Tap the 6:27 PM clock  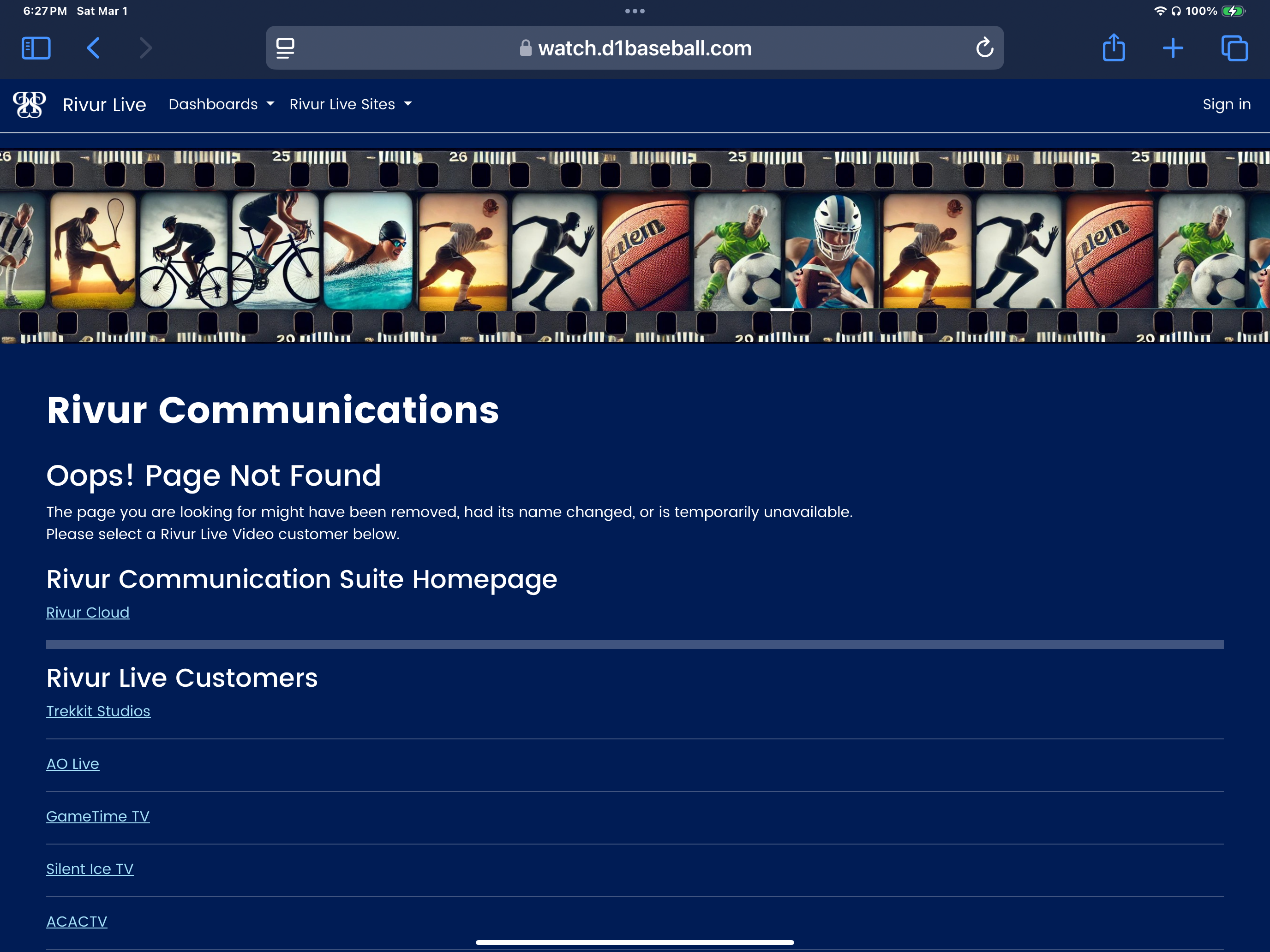tap(45, 11)
